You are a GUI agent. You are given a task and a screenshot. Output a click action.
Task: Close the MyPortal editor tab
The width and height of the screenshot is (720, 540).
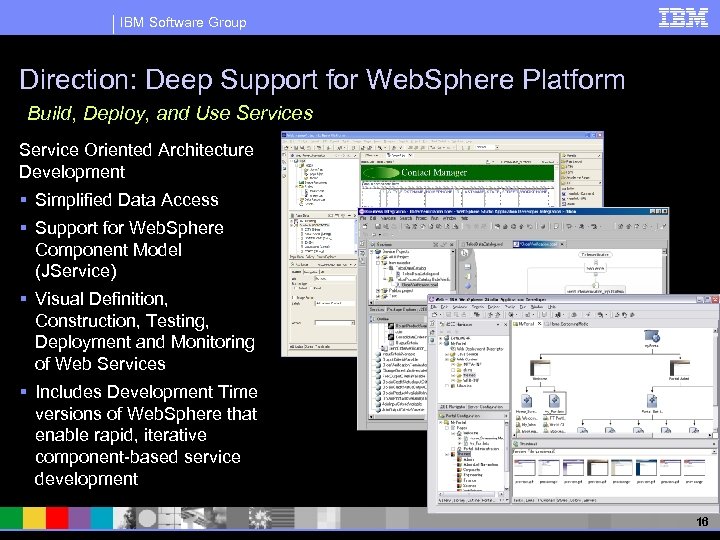pos(539,324)
